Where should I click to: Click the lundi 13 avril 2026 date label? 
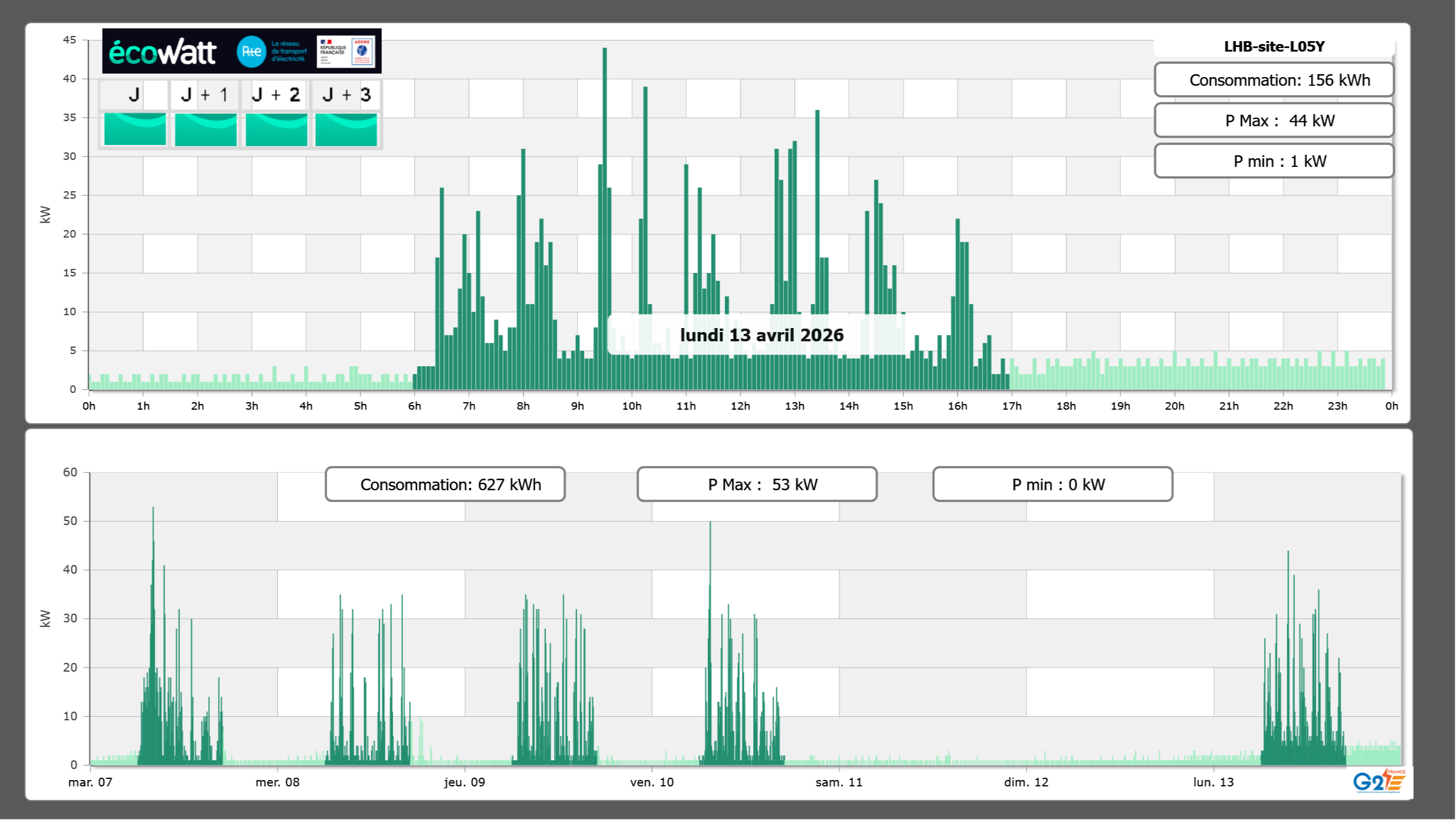761,335
